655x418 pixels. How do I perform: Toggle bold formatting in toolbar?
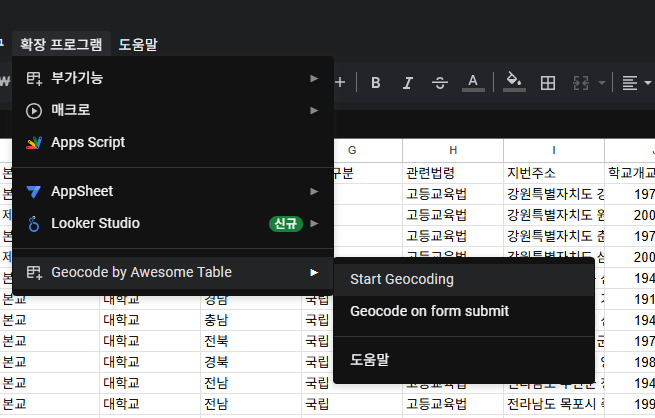pos(376,83)
